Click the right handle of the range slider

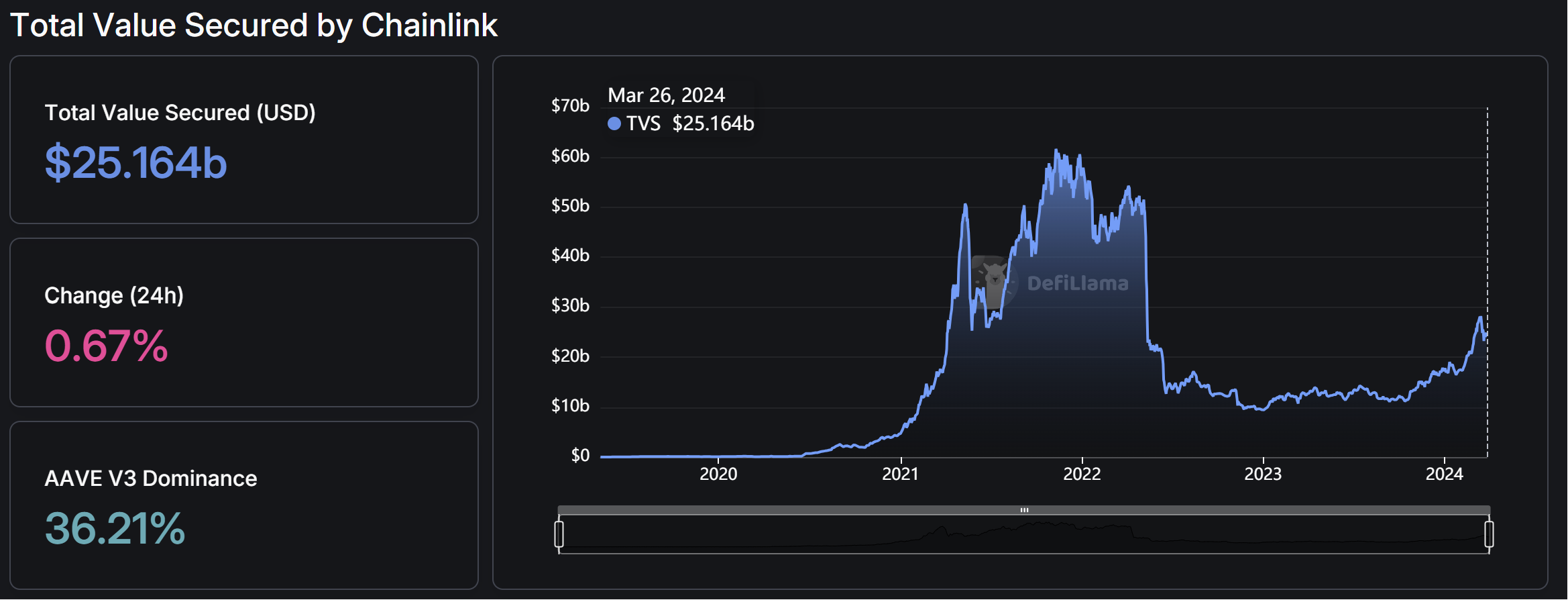click(x=1489, y=534)
